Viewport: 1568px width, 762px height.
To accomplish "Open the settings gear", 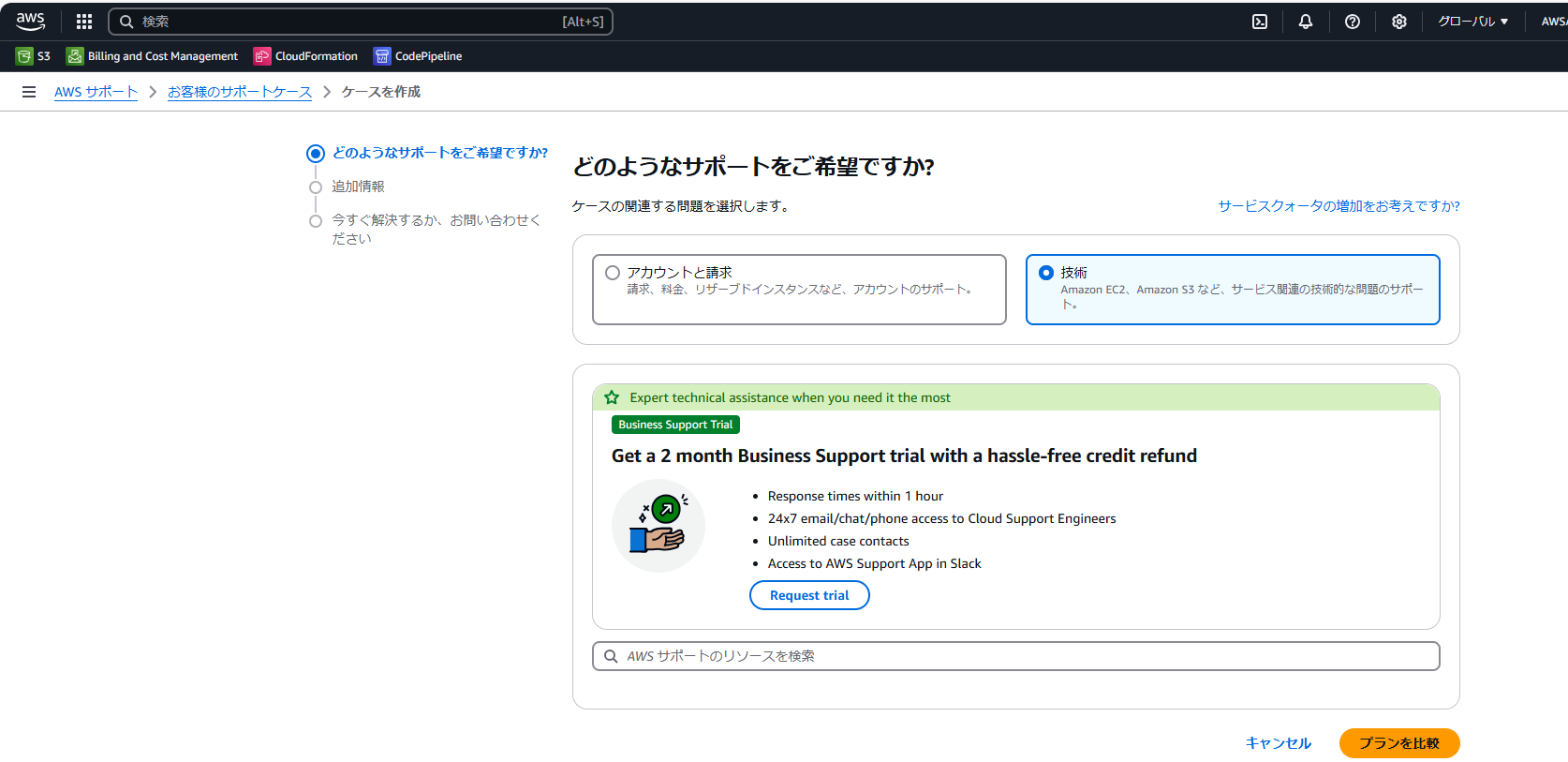I will [x=1399, y=22].
